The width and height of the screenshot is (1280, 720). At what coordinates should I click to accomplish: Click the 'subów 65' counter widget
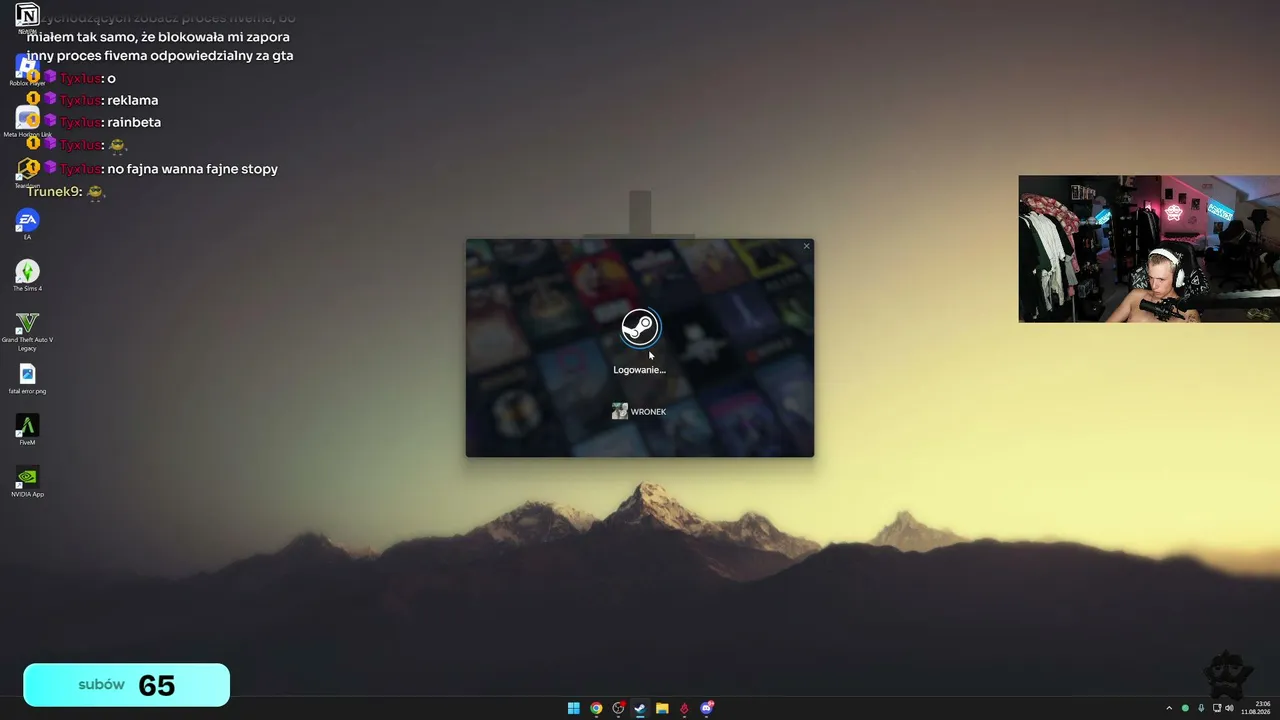click(127, 685)
